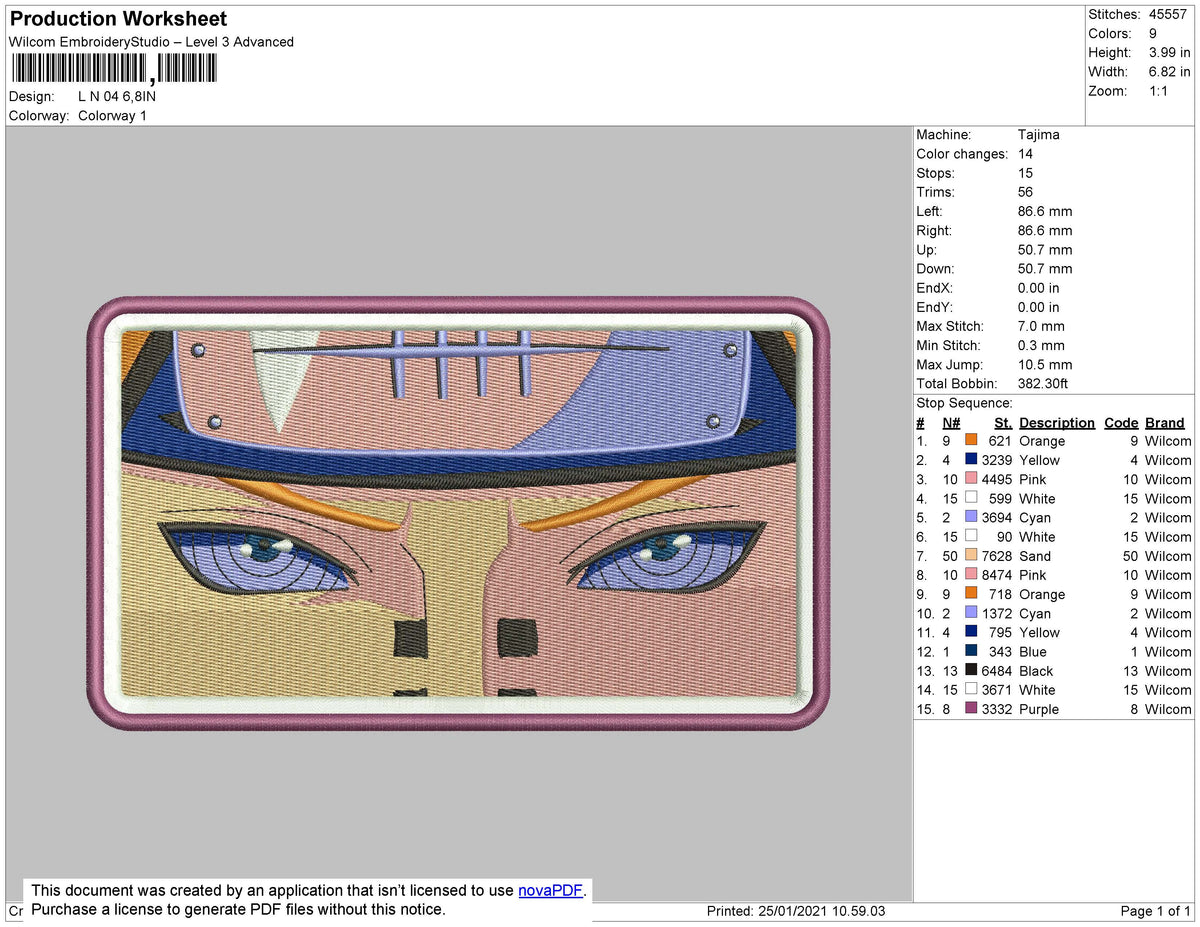Click the lavender Cyan swatch in stop row 10

pyautogui.click(x=971, y=614)
